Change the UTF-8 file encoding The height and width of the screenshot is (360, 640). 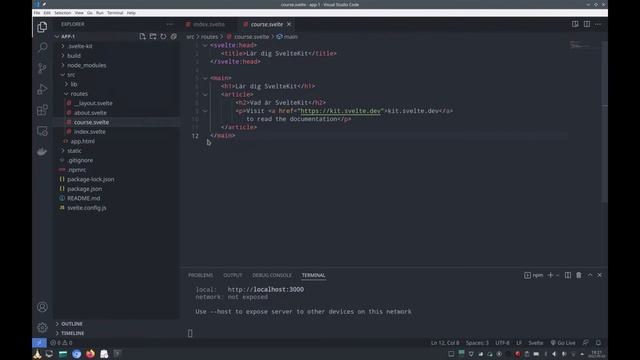(502, 343)
